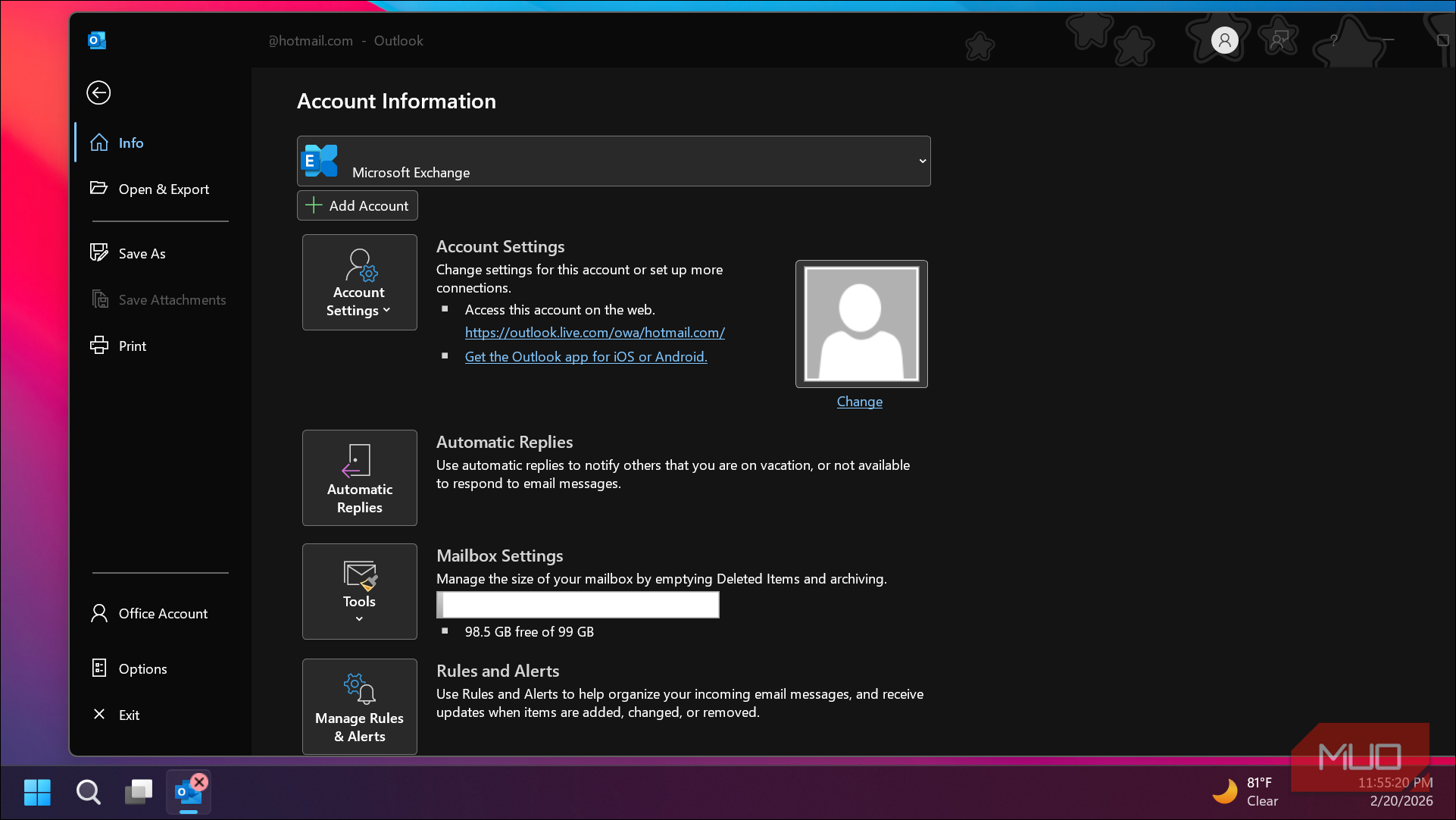Open Task View on the taskbar
Screen dimensions: 1456x820
point(139,793)
